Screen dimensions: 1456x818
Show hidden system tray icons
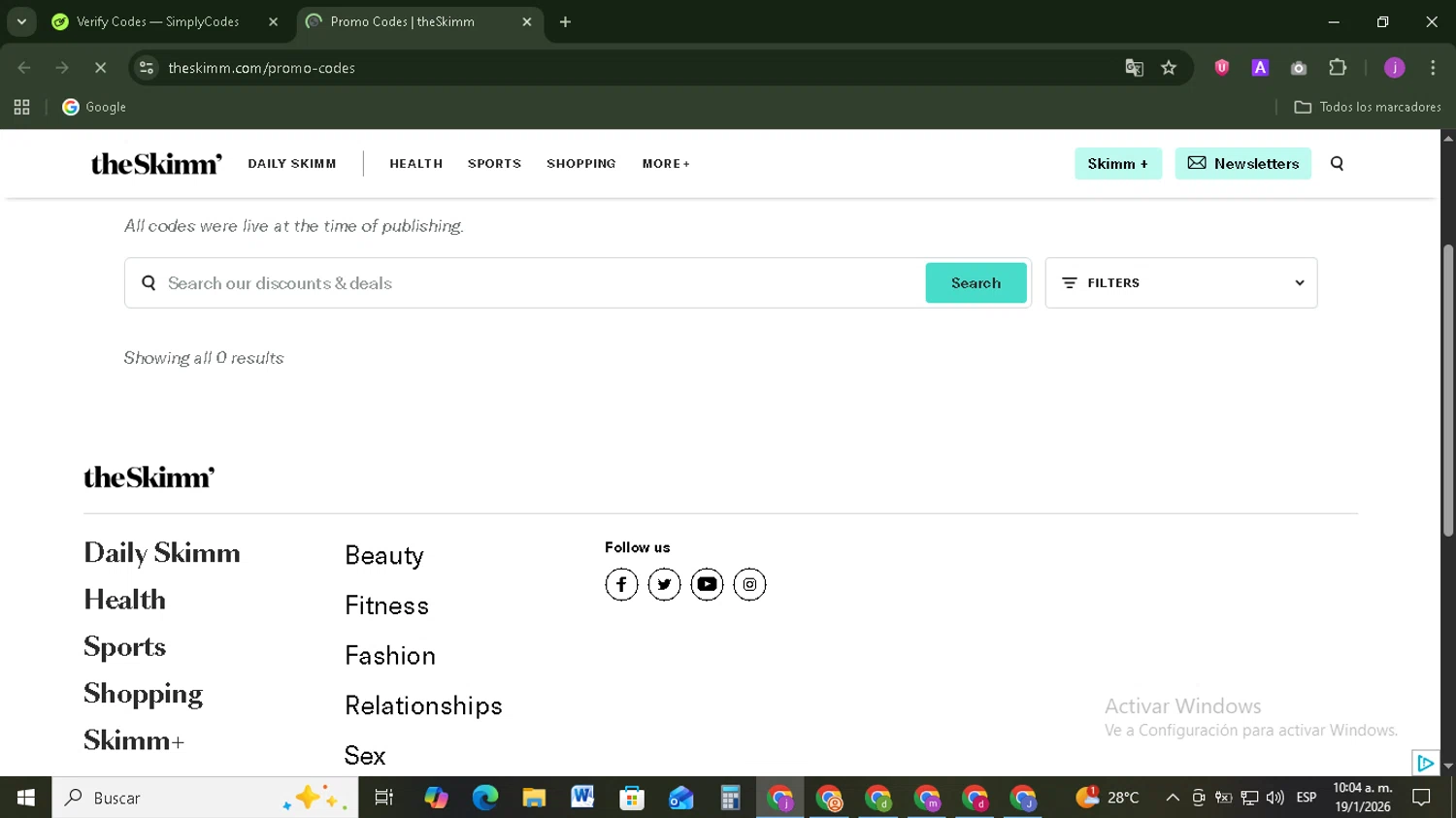point(1173,798)
